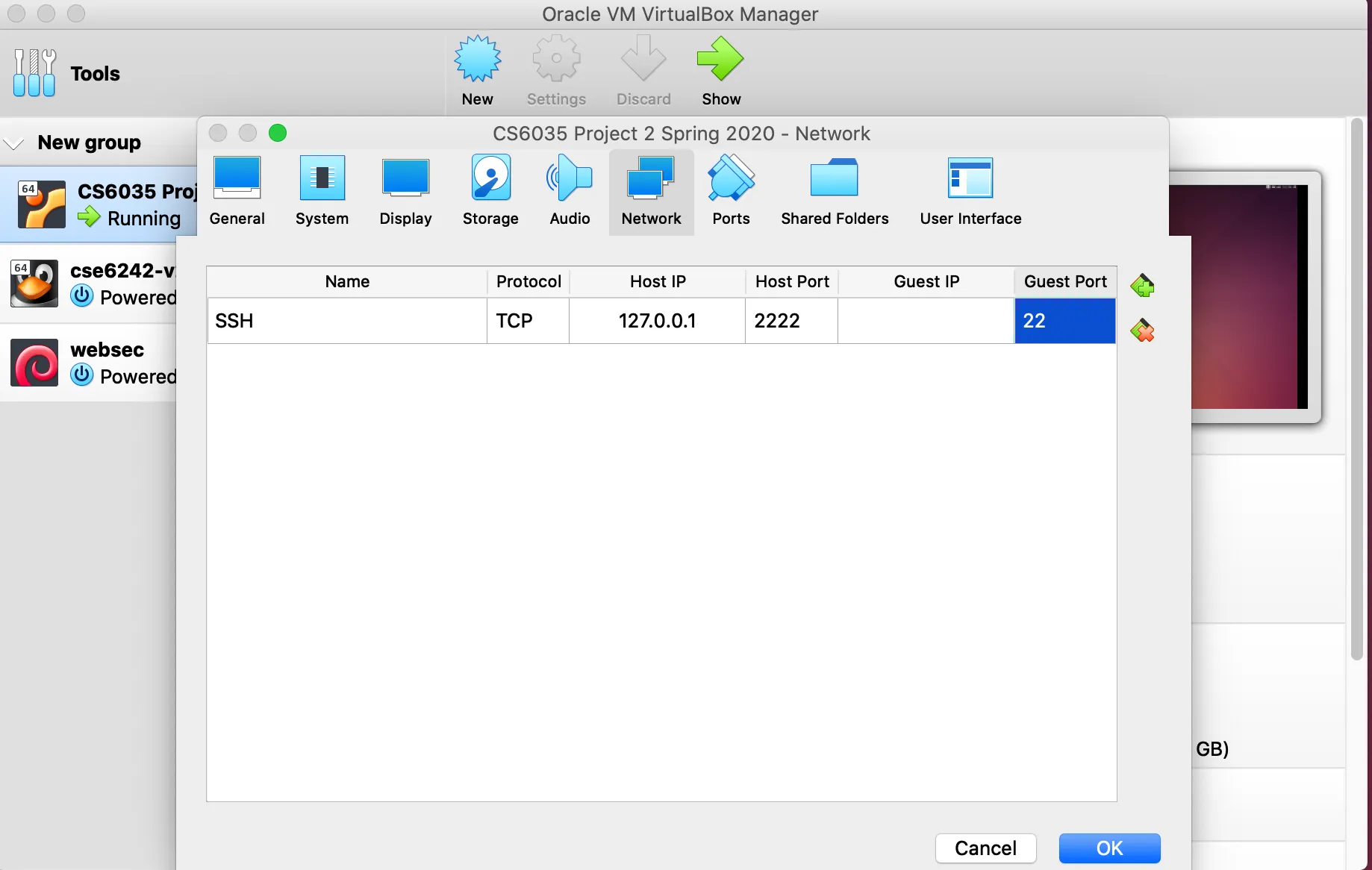
Task: Confirm changes with the OK button
Action: pos(1109,848)
